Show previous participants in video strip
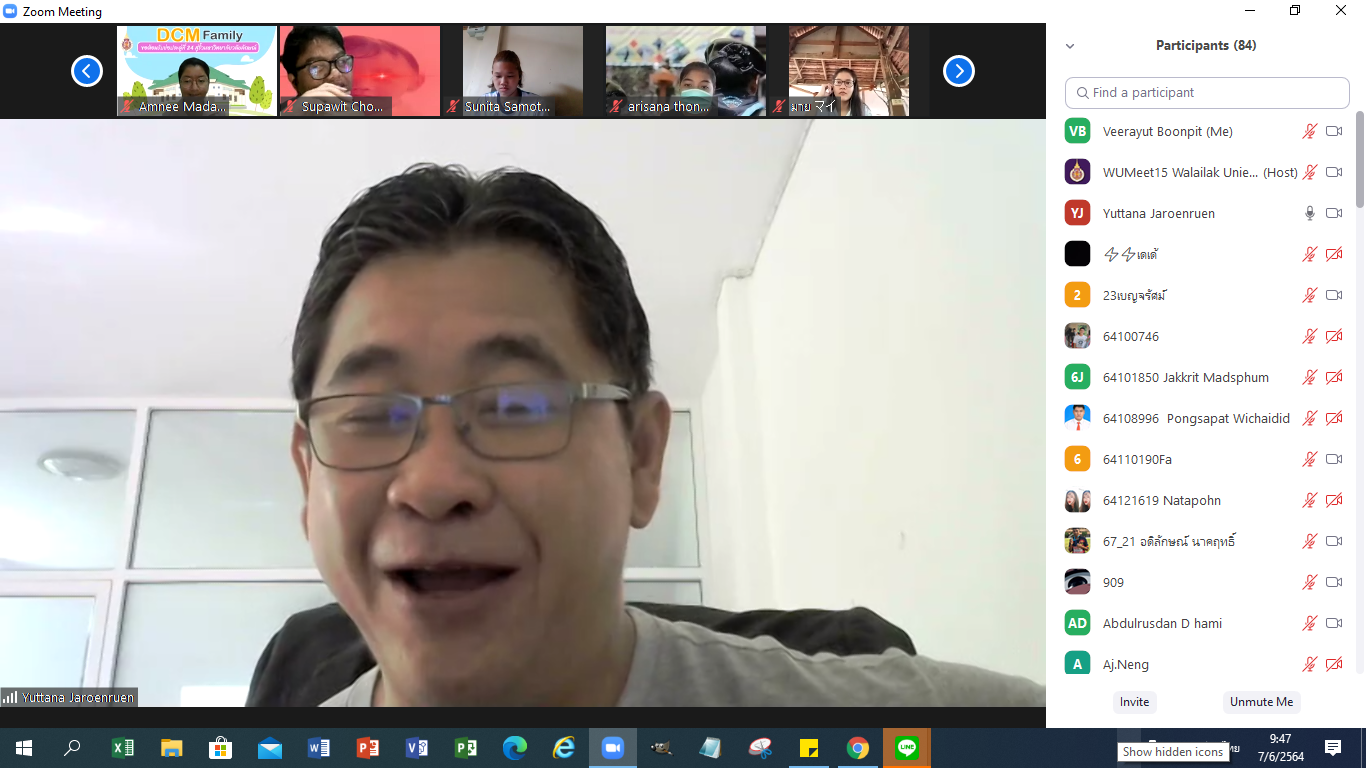The width and height of the screenshot is (1366, 768). pos(87,71)
